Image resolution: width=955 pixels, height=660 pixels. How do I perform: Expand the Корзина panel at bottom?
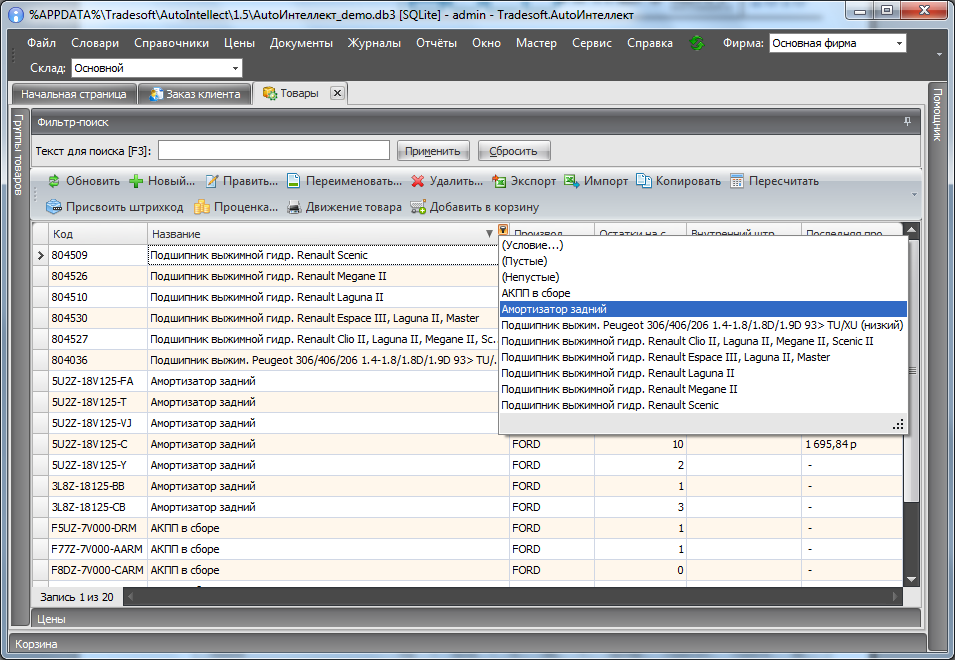[x=36, y=644]
